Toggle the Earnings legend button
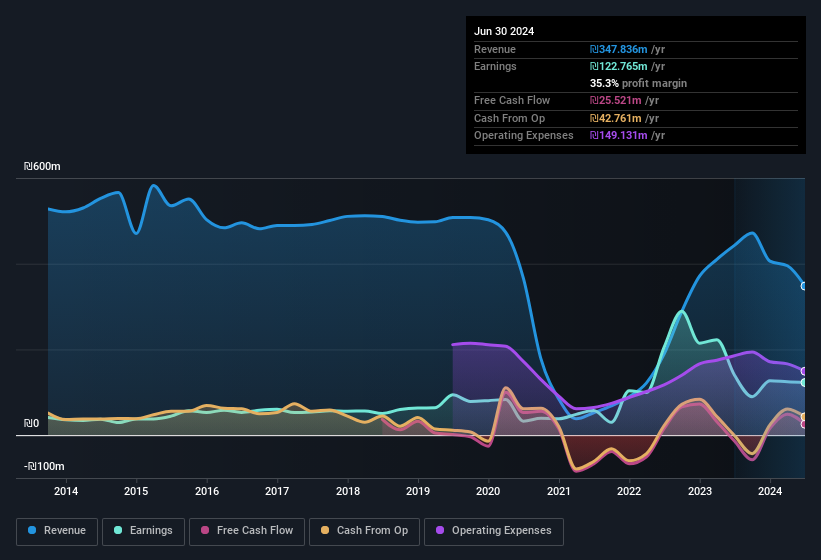821x560 pixels. pyautogui.click(x=143, y=531)
